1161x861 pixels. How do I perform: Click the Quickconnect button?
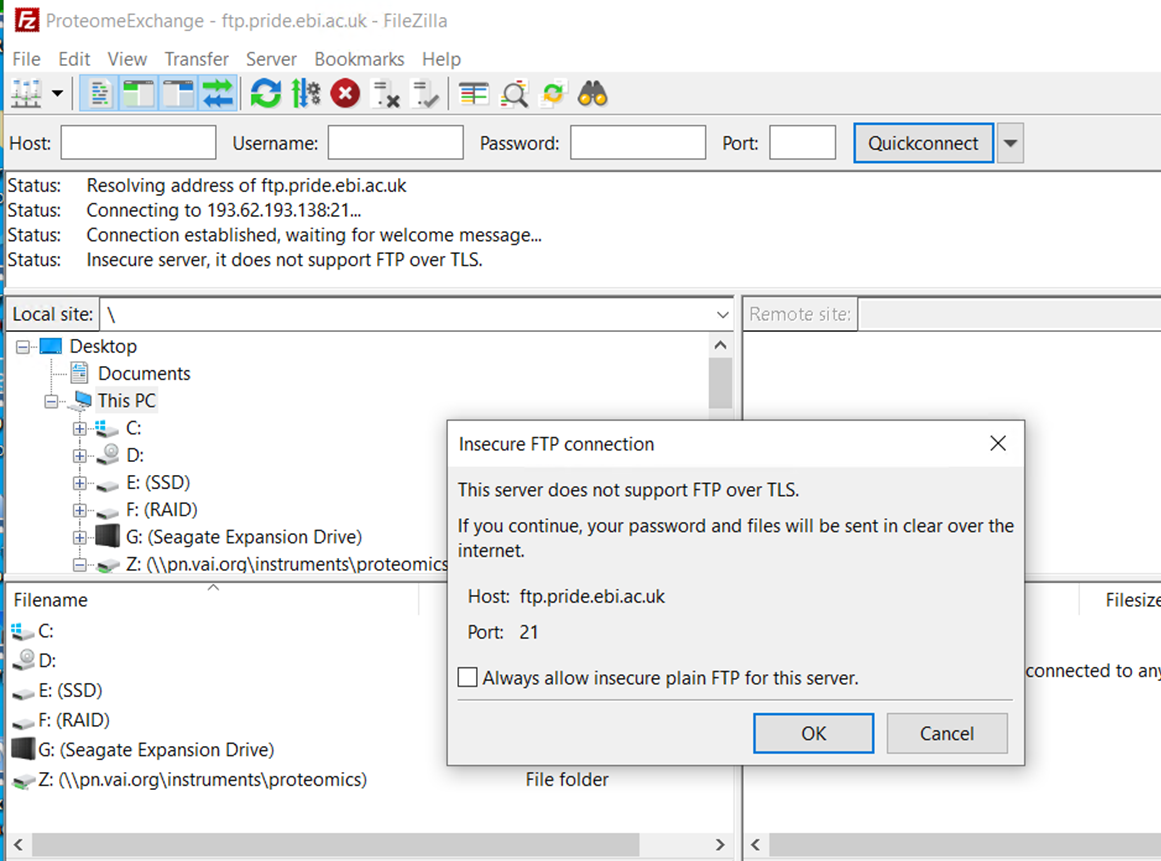[923, 143]
